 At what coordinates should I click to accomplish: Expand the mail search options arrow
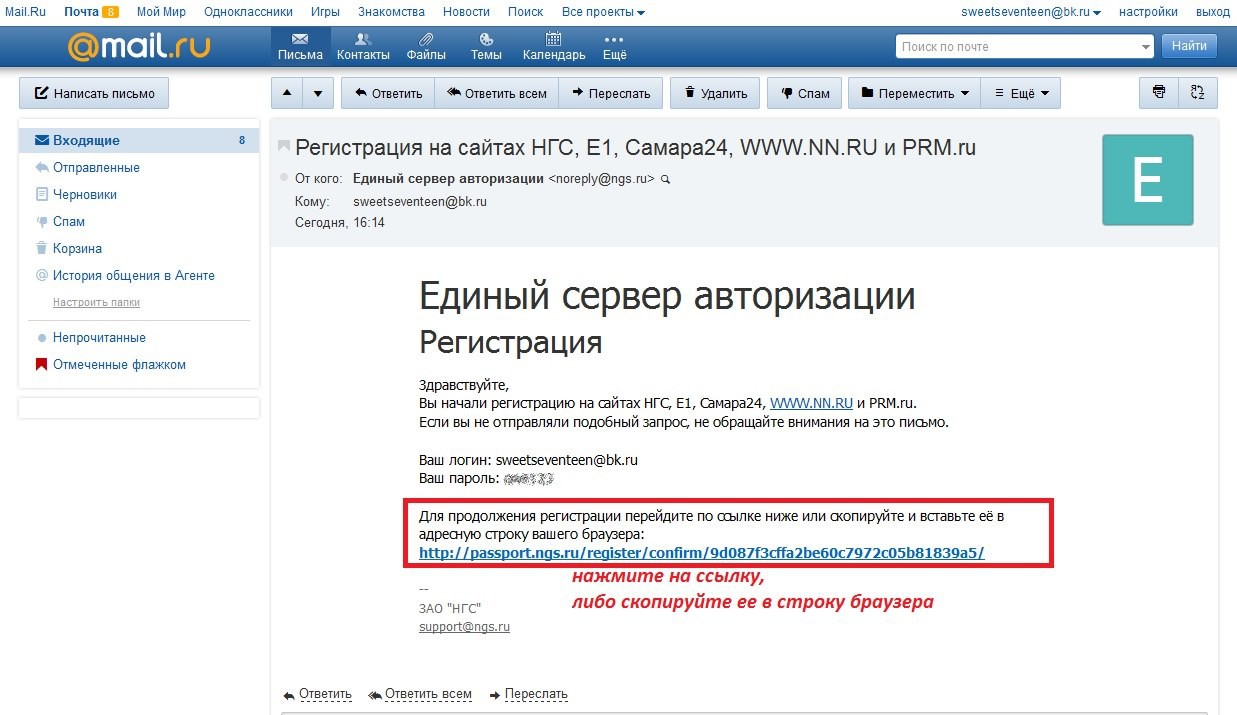[1146, 47]
